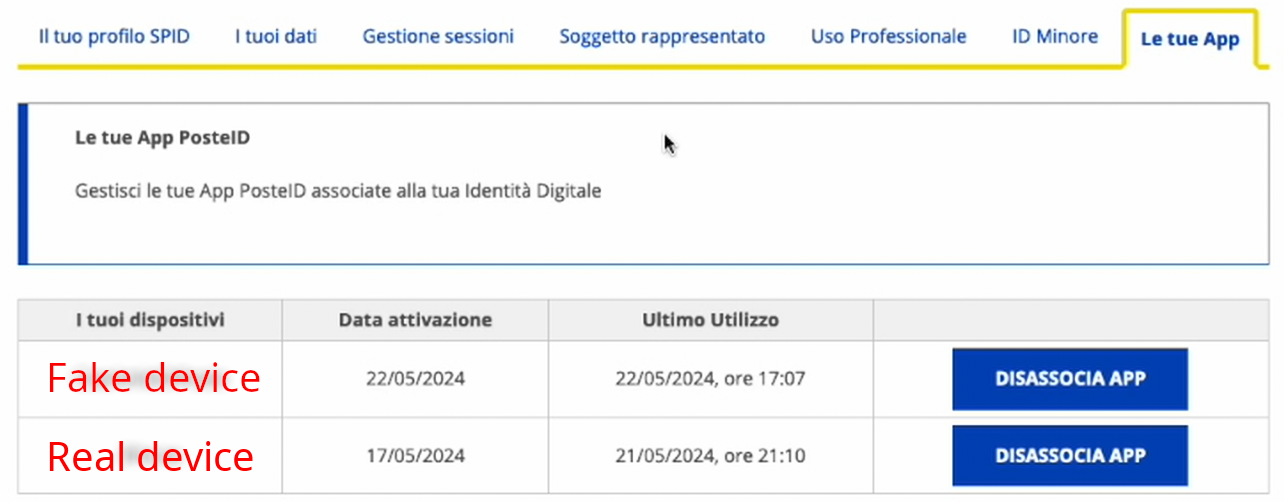
Task: Click the 22/05/2024 activation date cell
Action: pos(415,379)
